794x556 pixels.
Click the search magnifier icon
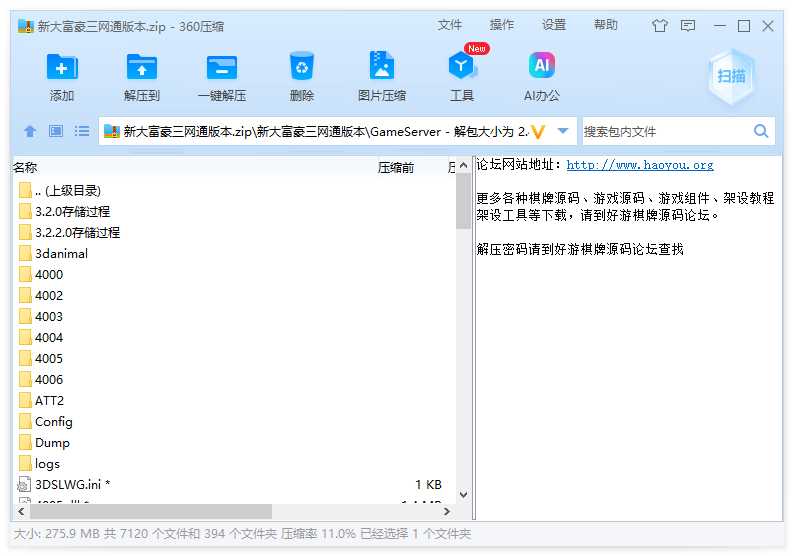[x=761, y=131]
